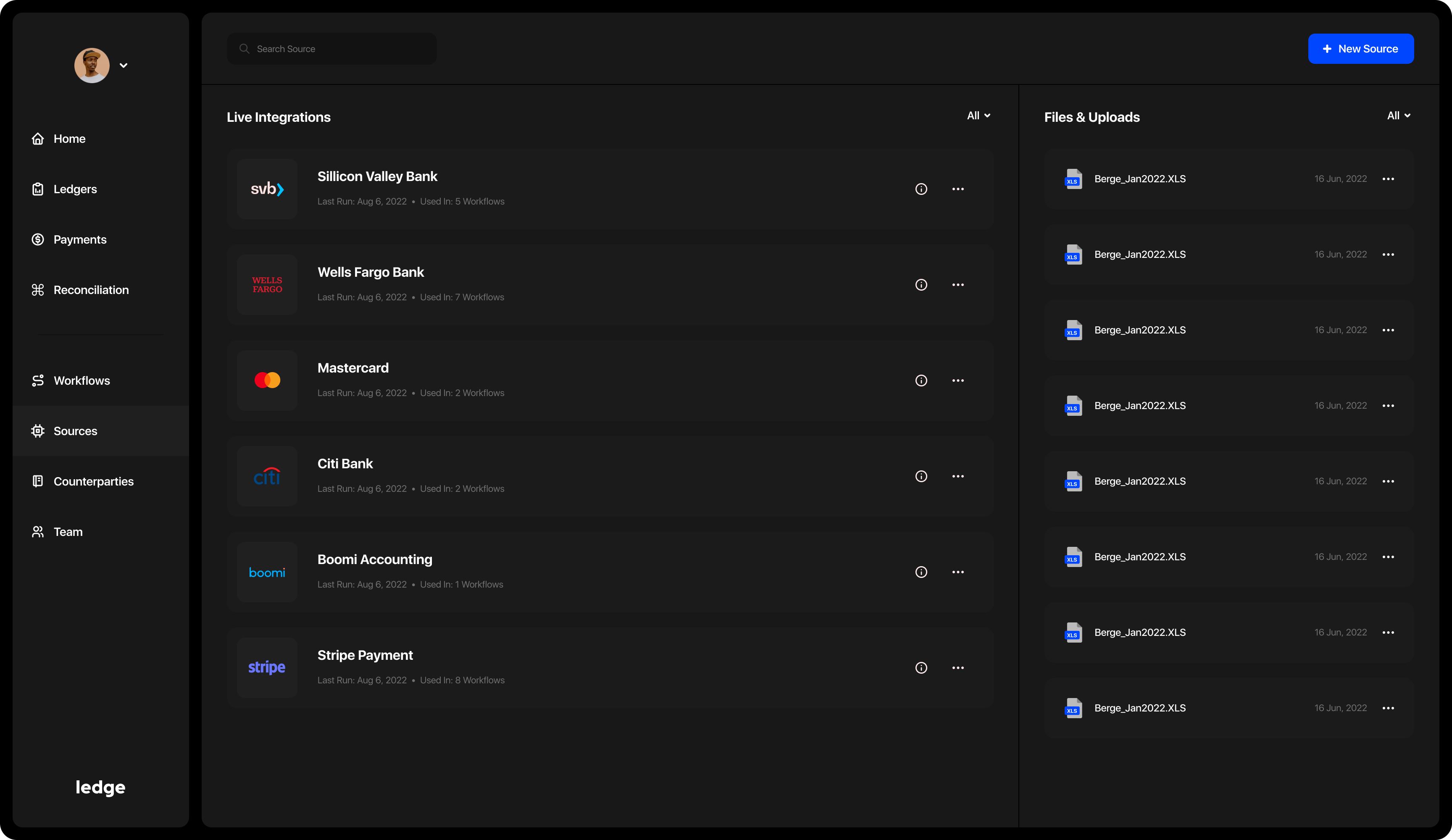This screenshot has width=1452, height=840.
Task: Open more options for Stripe Payment
Action: click(957, 668)
